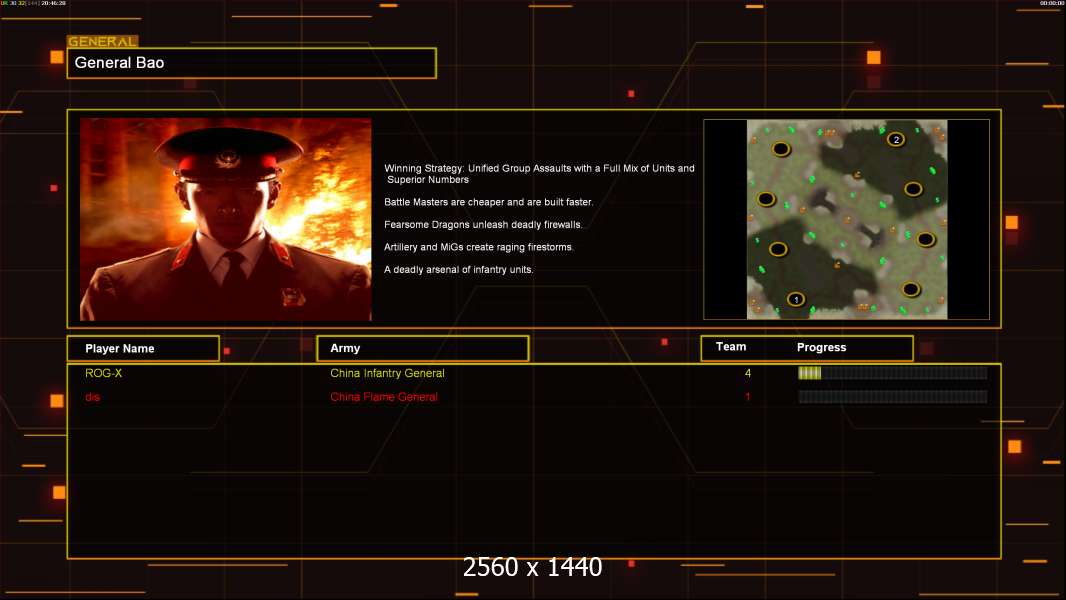Click the General Bao portrait image
This screenshot has width=1066, height=600.
tap(226, 219)
